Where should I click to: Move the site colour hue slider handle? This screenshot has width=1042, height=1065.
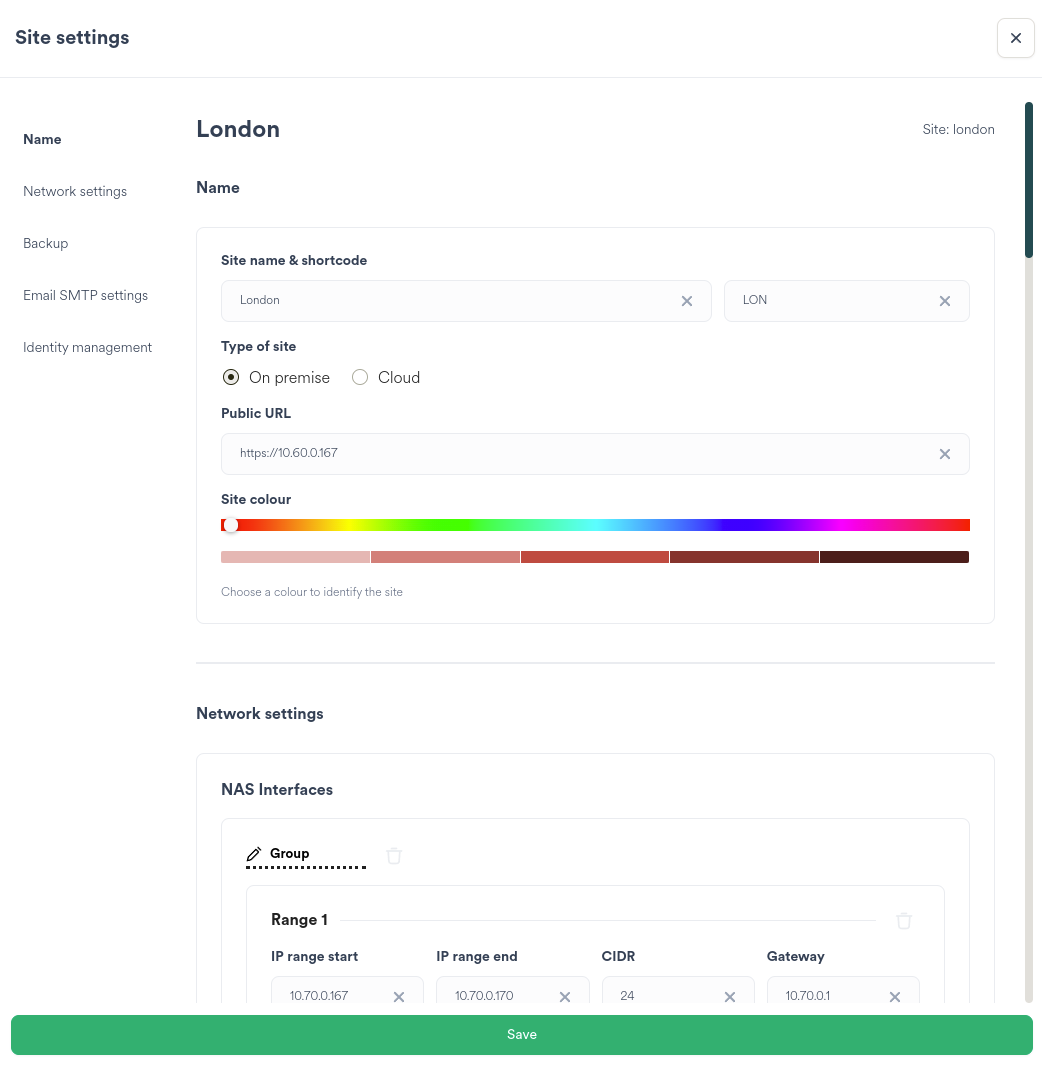[x=231, y=524]
